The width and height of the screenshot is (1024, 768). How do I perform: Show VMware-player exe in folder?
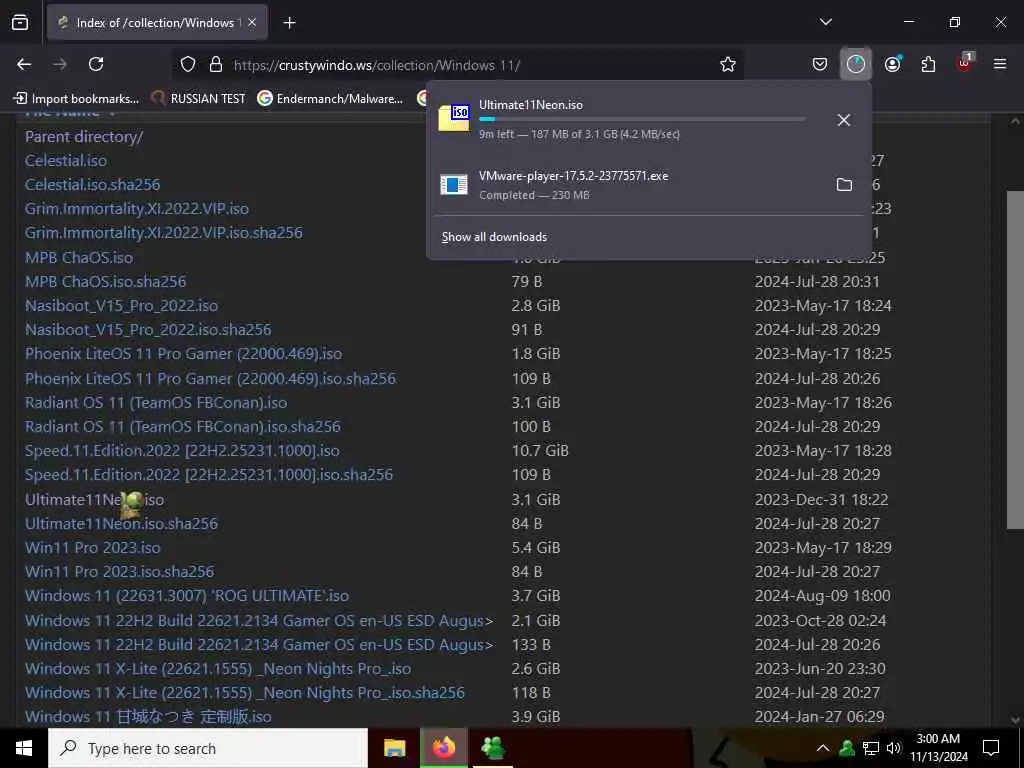tap(844, 185)
